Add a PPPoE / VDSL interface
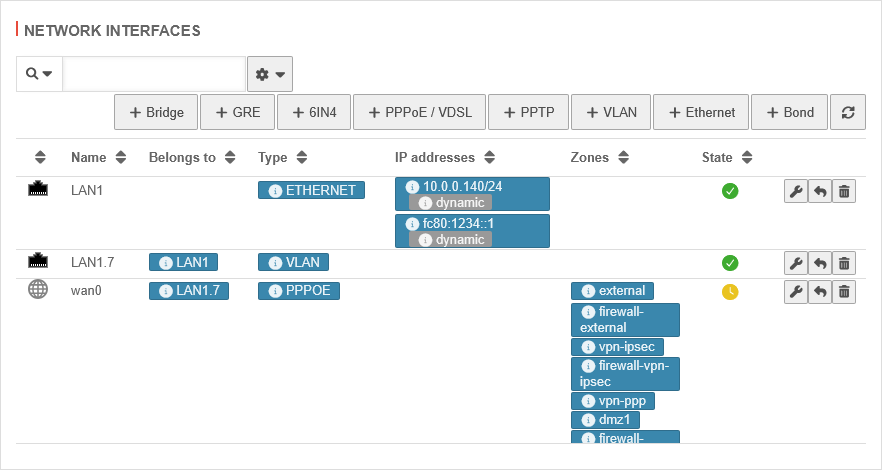This screenshot has height=470, width=882. click(420, 112)
